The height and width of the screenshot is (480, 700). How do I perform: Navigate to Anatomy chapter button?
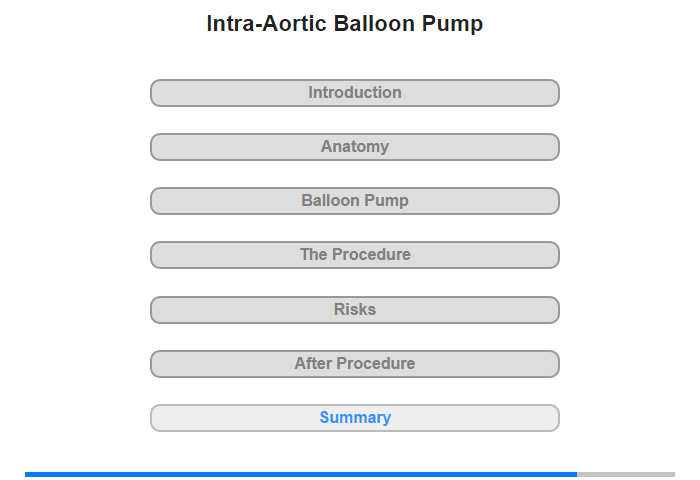point(354,147)
